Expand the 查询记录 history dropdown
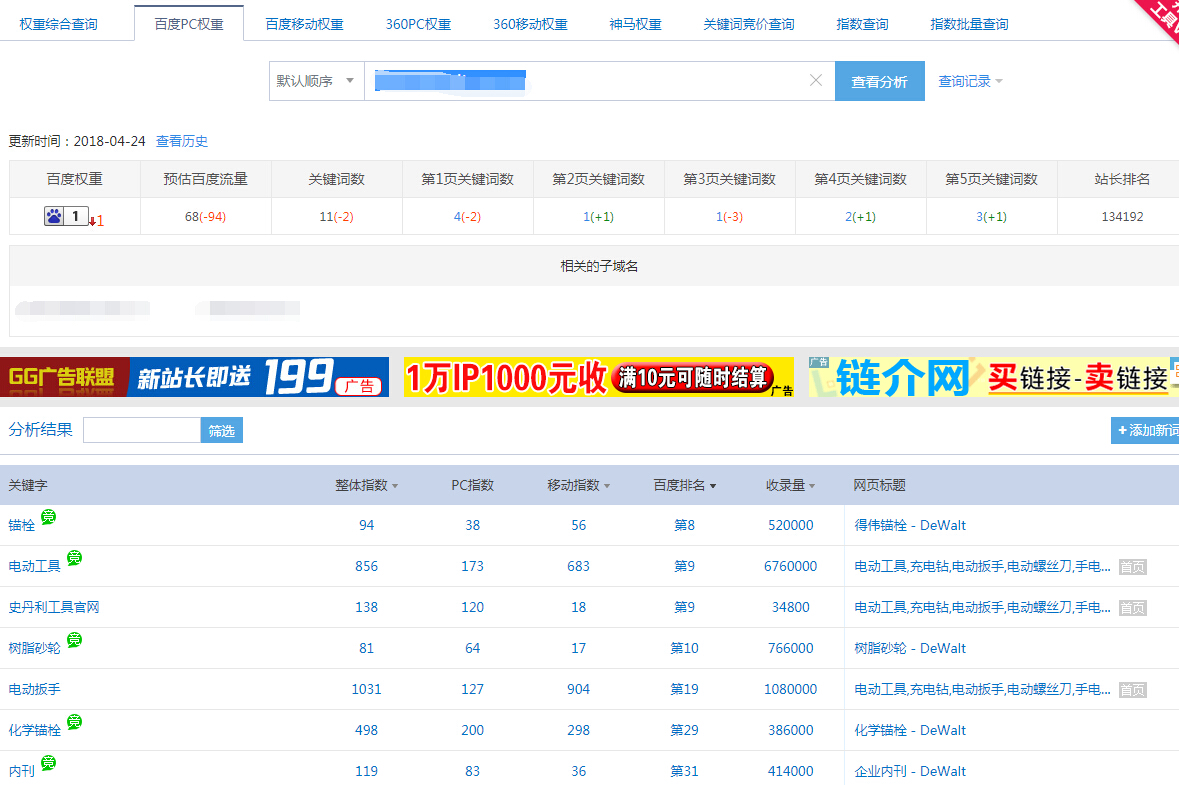Image resolution: width=1179 pixels, height=785 pixels. [969, 81]
